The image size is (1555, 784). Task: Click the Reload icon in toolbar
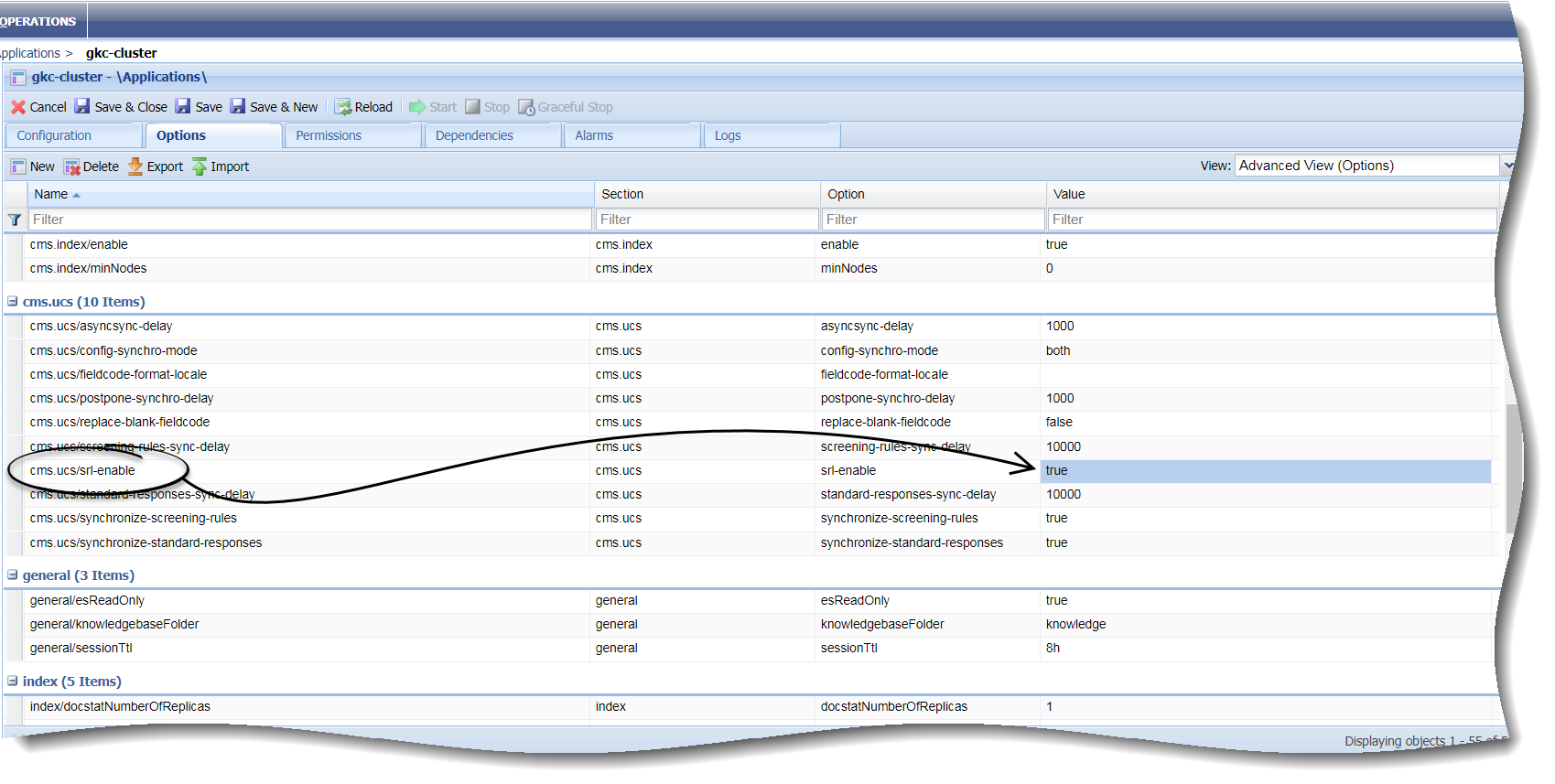[x=343, y=107]
